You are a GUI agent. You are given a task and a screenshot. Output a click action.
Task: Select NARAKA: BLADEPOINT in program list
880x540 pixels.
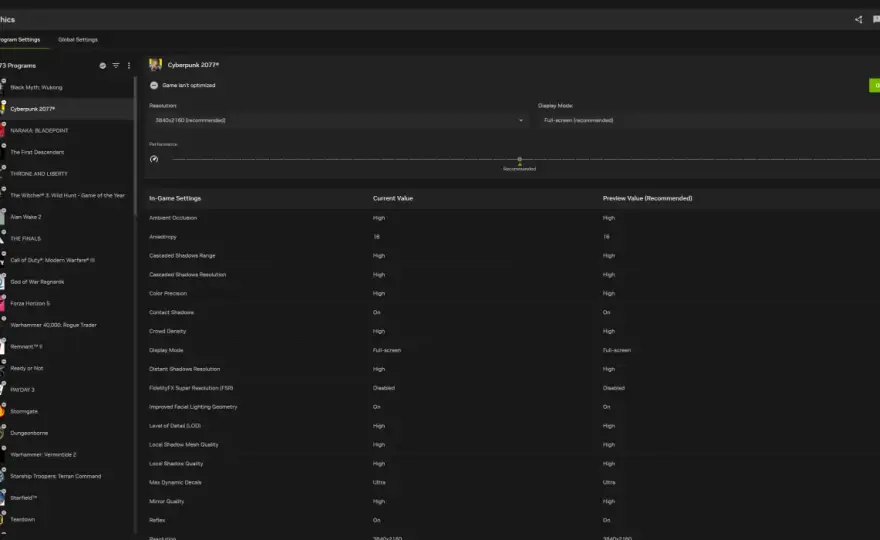pyautogui.click(x=67, y=131)
